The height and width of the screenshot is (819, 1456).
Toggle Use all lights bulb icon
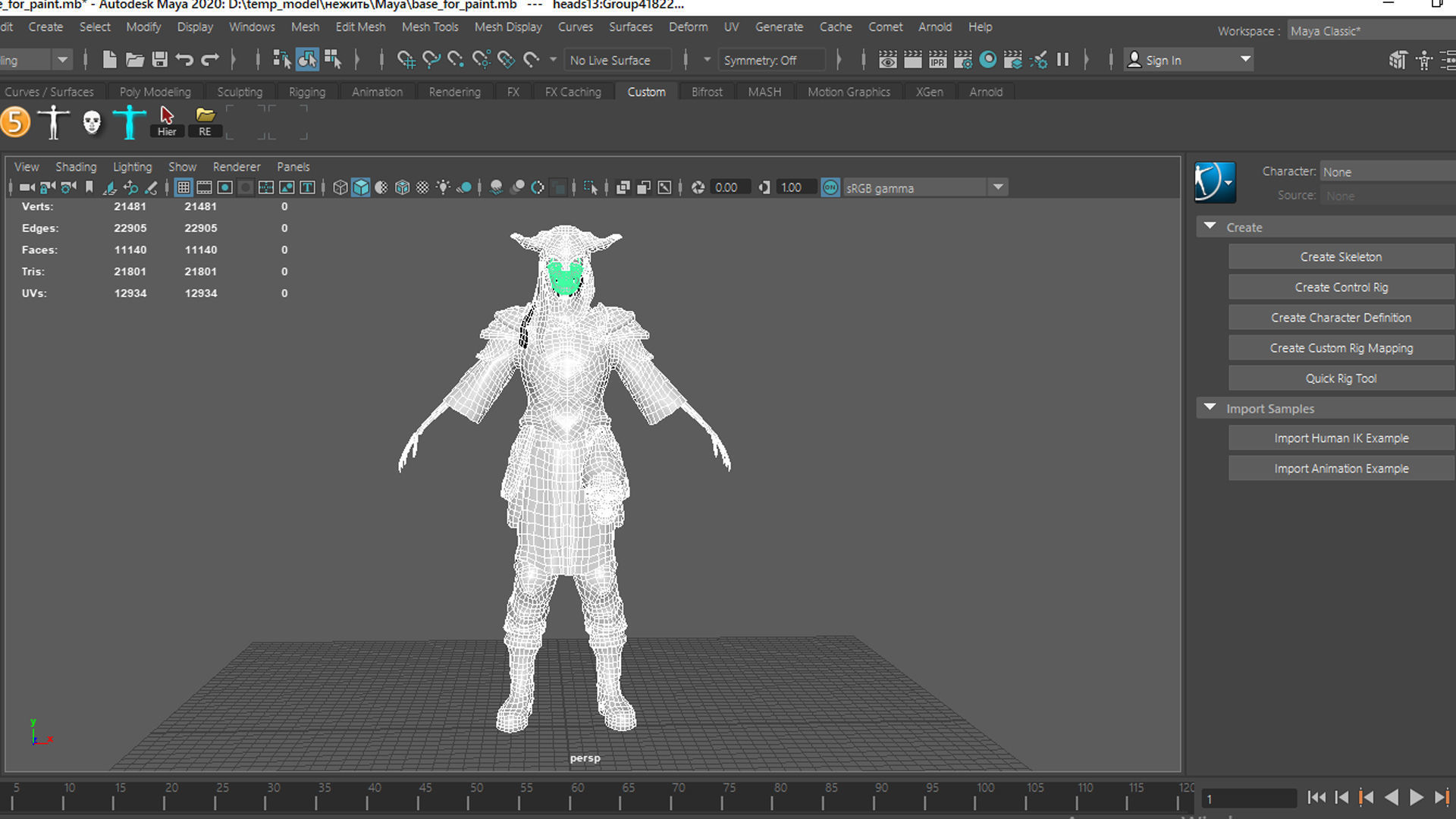443,187
